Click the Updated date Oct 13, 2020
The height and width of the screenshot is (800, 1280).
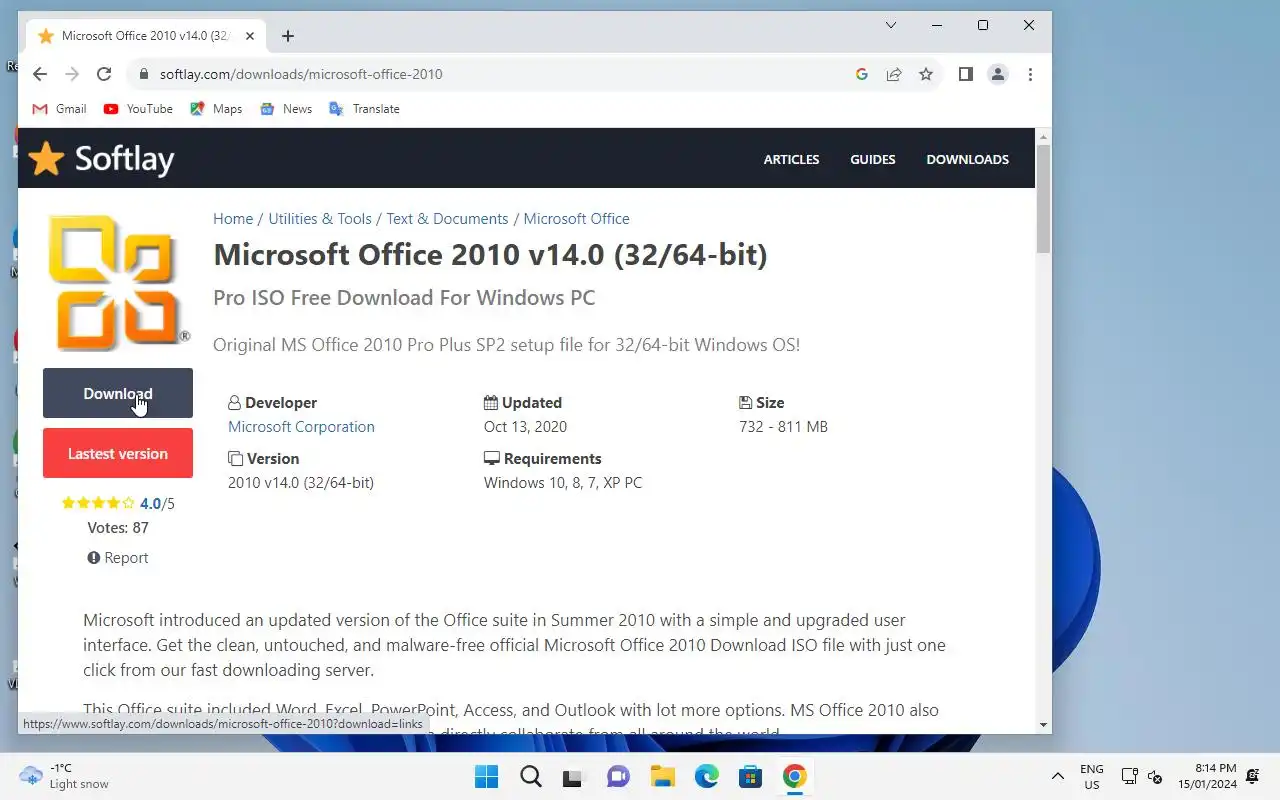pyautogui.click(x=525, y=427)
